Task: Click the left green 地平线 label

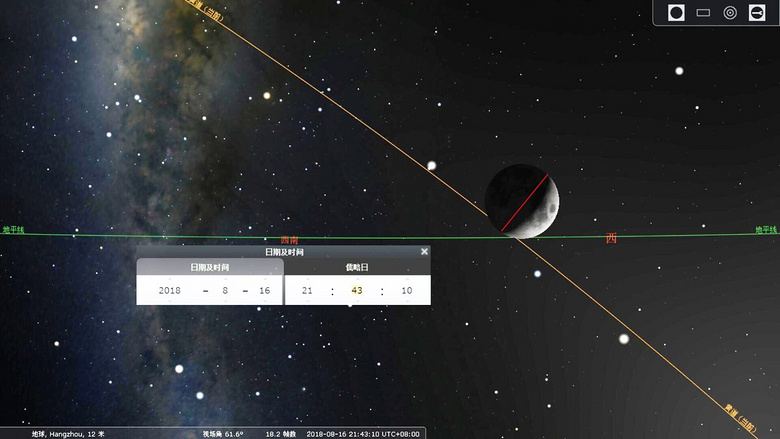Action: point(13,230)
